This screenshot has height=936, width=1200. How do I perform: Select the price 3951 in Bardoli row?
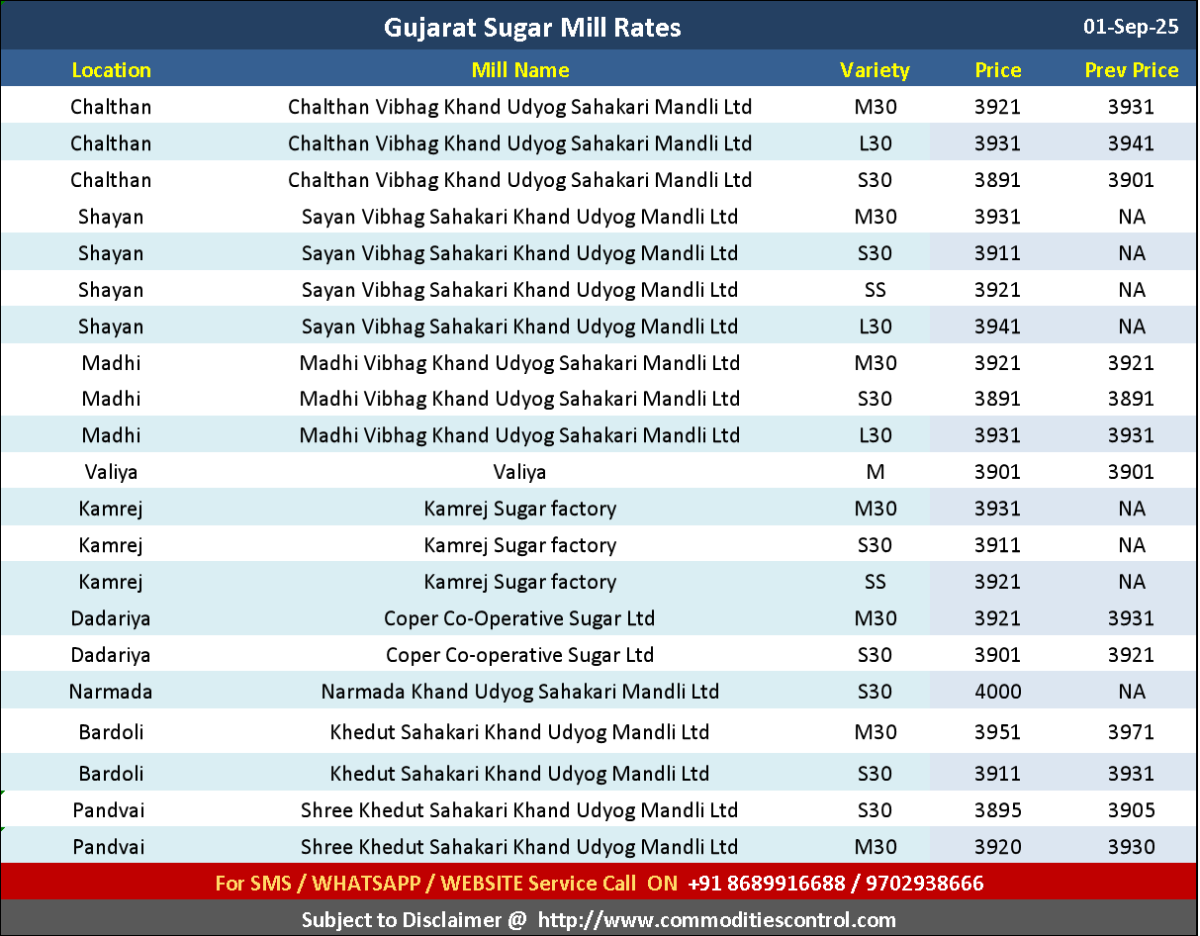pyautogui.click(x=998, y=732)
